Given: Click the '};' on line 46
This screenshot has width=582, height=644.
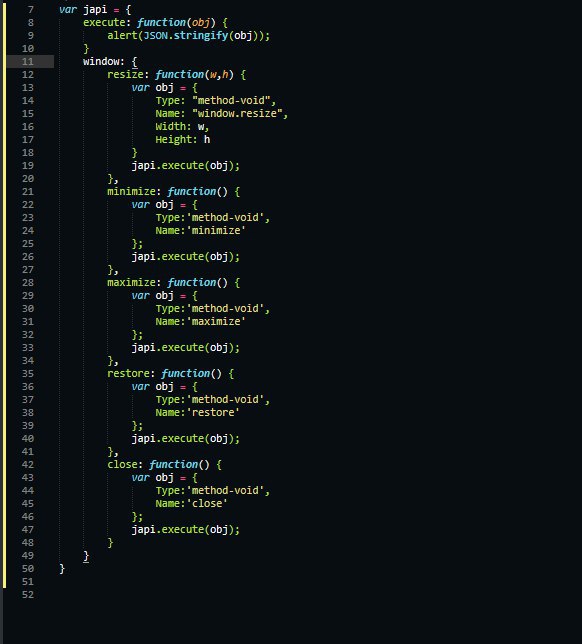Looking at the screenshot, I should coord(137,517).
